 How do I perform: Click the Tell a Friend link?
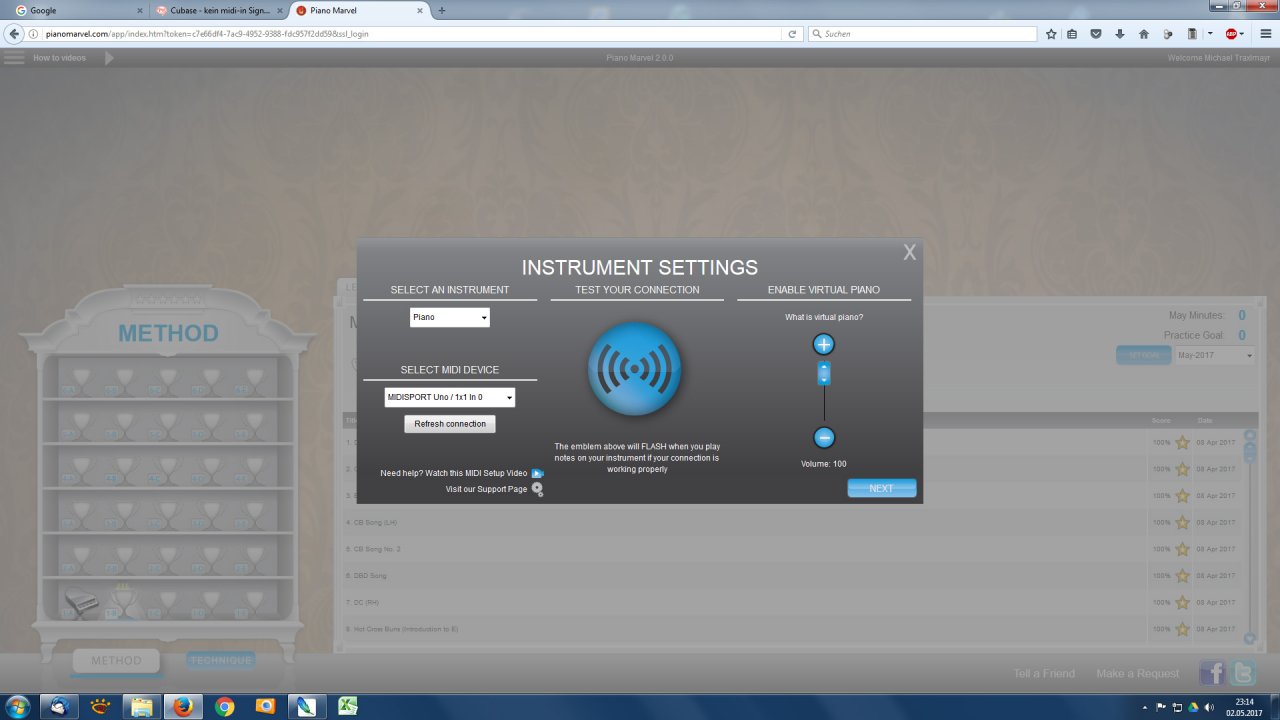tap(1044, 673)
